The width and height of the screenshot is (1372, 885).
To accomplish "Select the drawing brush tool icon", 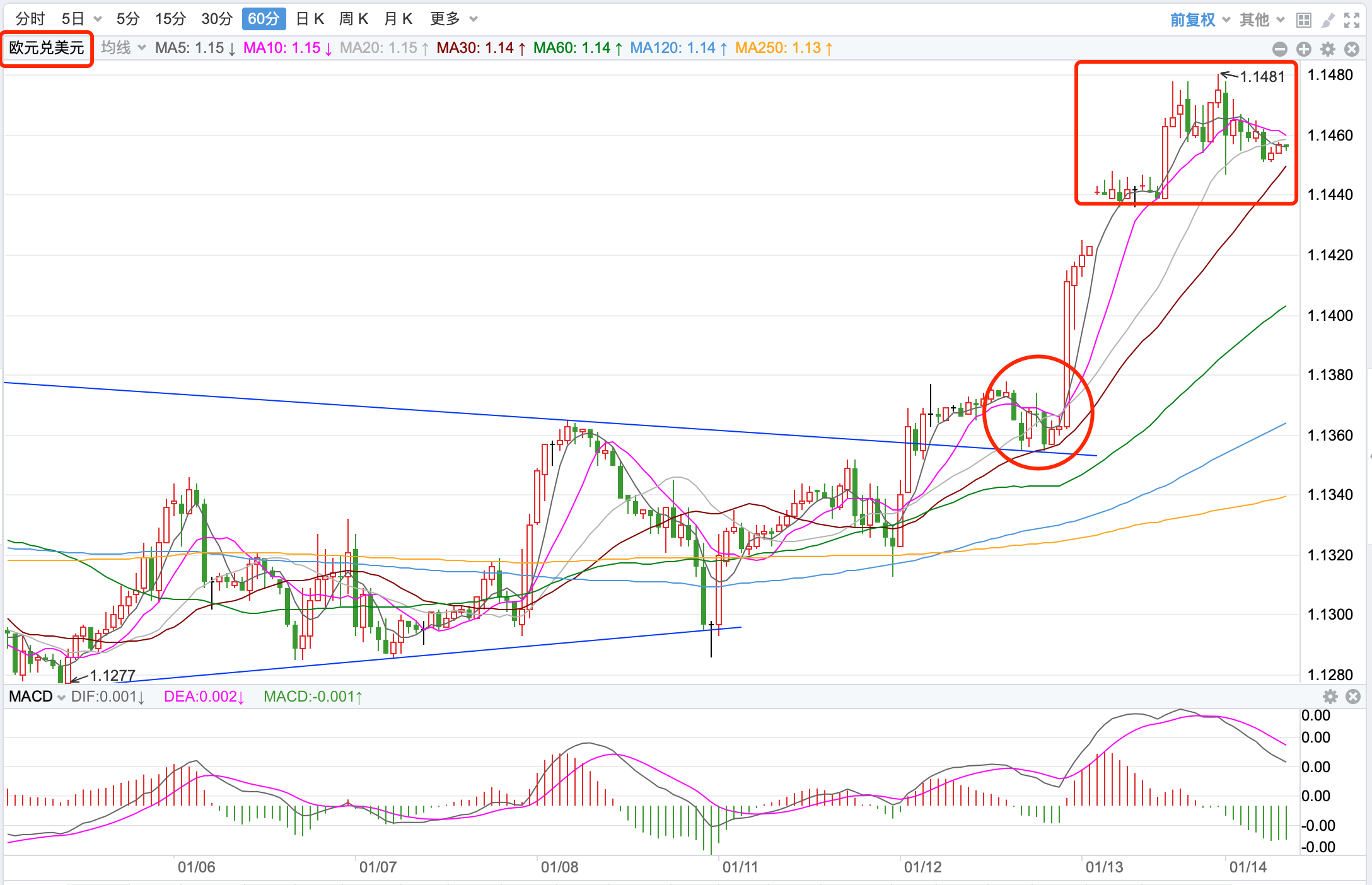I will pos(1328,20).
